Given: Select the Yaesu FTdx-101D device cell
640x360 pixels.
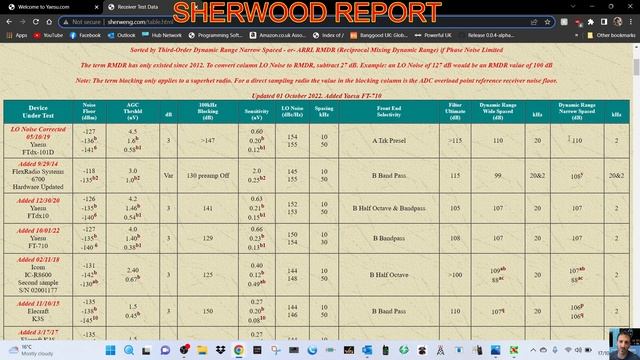Looking at the screenshot, I should [x=38, y=141].
